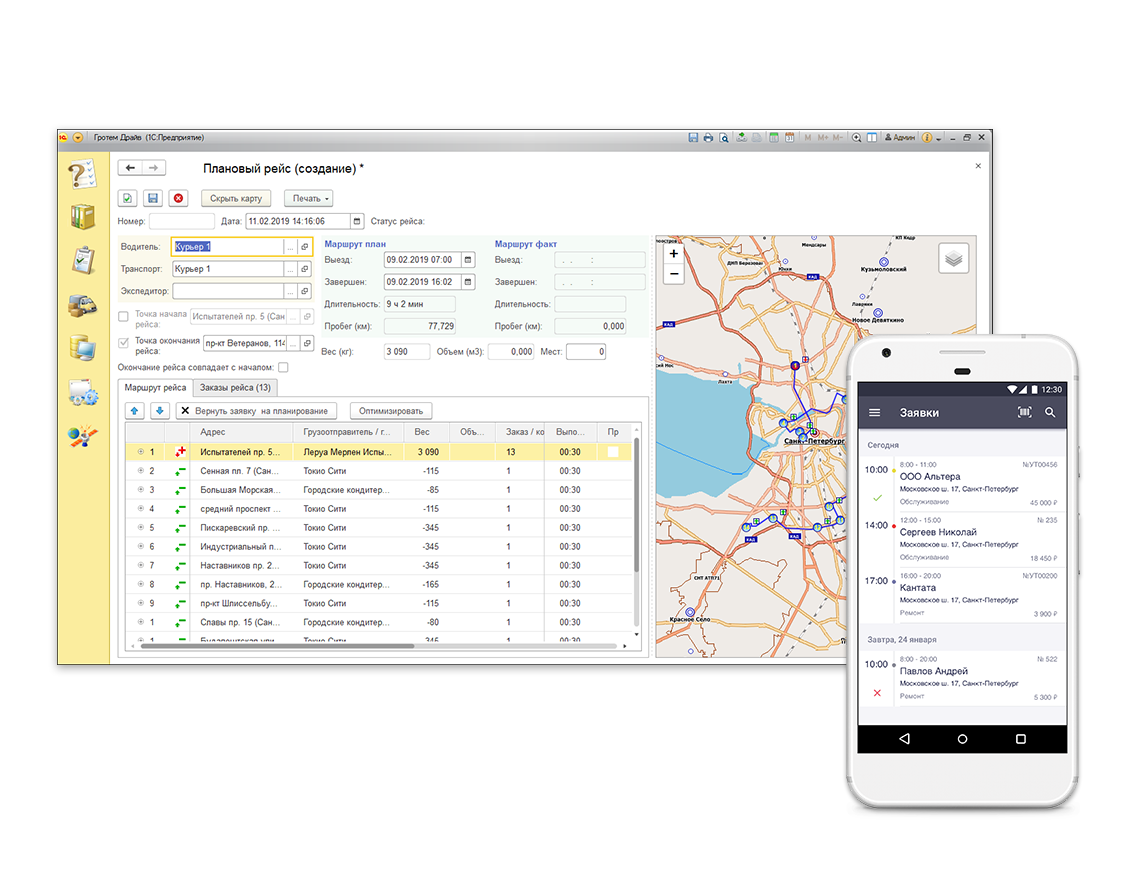Zoom in on the map
1143x895 pixels.
click(674, 254)
